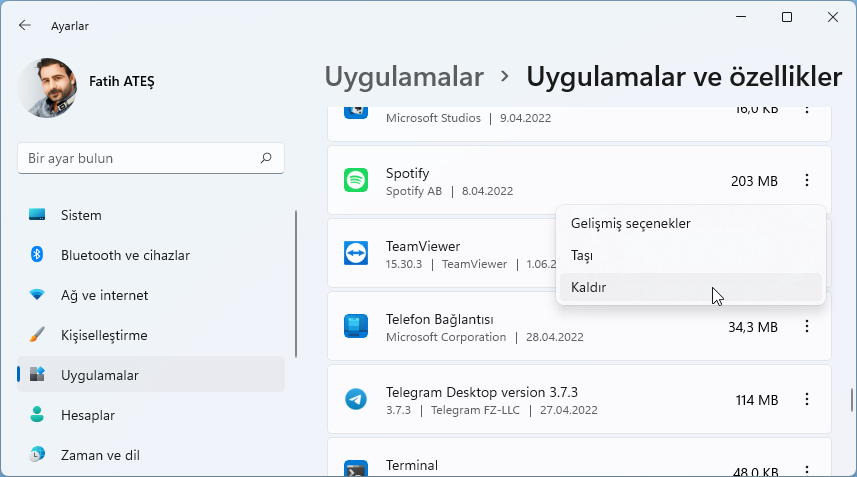Close the Ayarlar window
The image size is (857, 477).
click(x=833, y=17)
